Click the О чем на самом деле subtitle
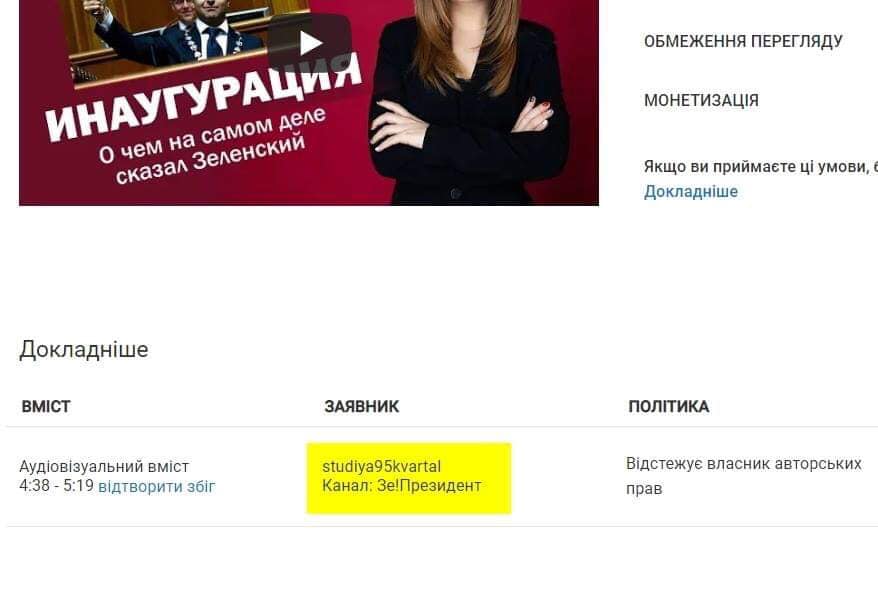This screenshot has height=605, width=878. click(212, 136)
